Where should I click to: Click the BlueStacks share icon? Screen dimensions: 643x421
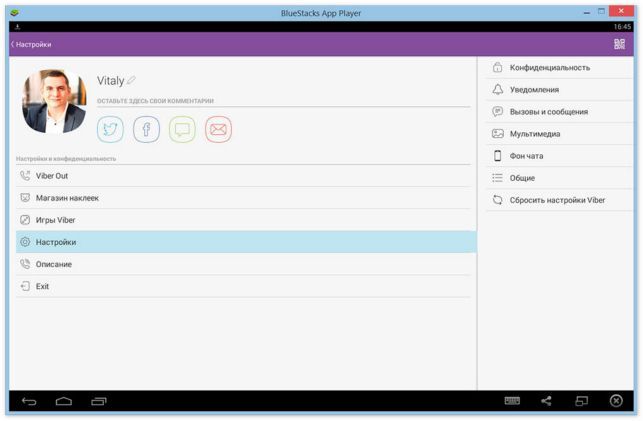coord(546,401)
